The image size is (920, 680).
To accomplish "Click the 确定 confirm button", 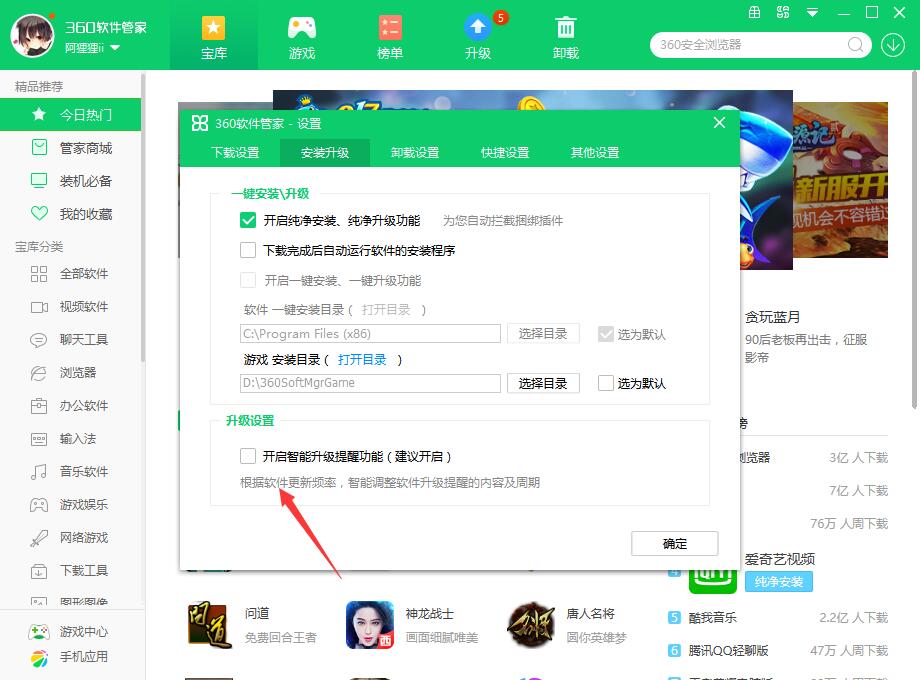I will tap(674, 543).
